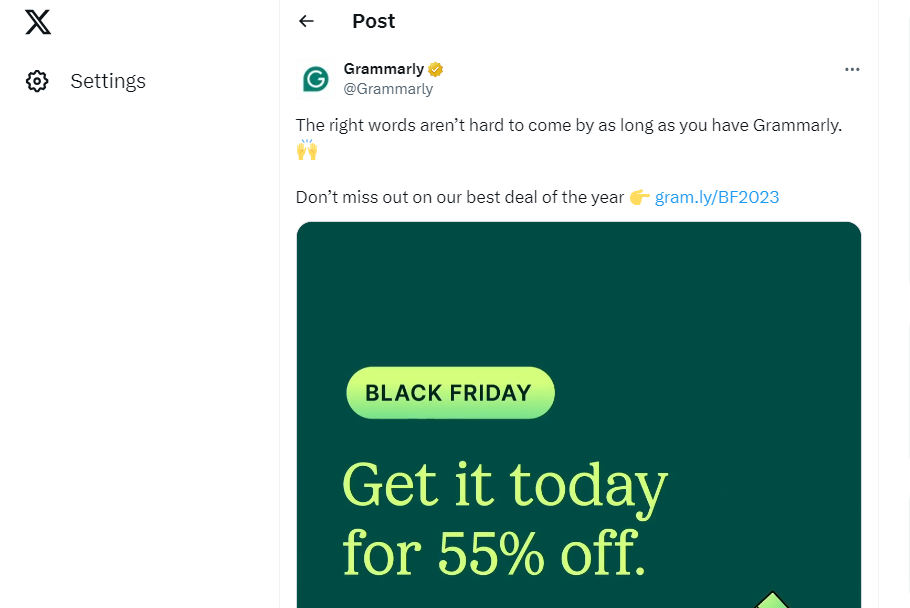This screenshot has height=608, width=910.
Task: Click the Post heading at the top
Action: [373, 21]
